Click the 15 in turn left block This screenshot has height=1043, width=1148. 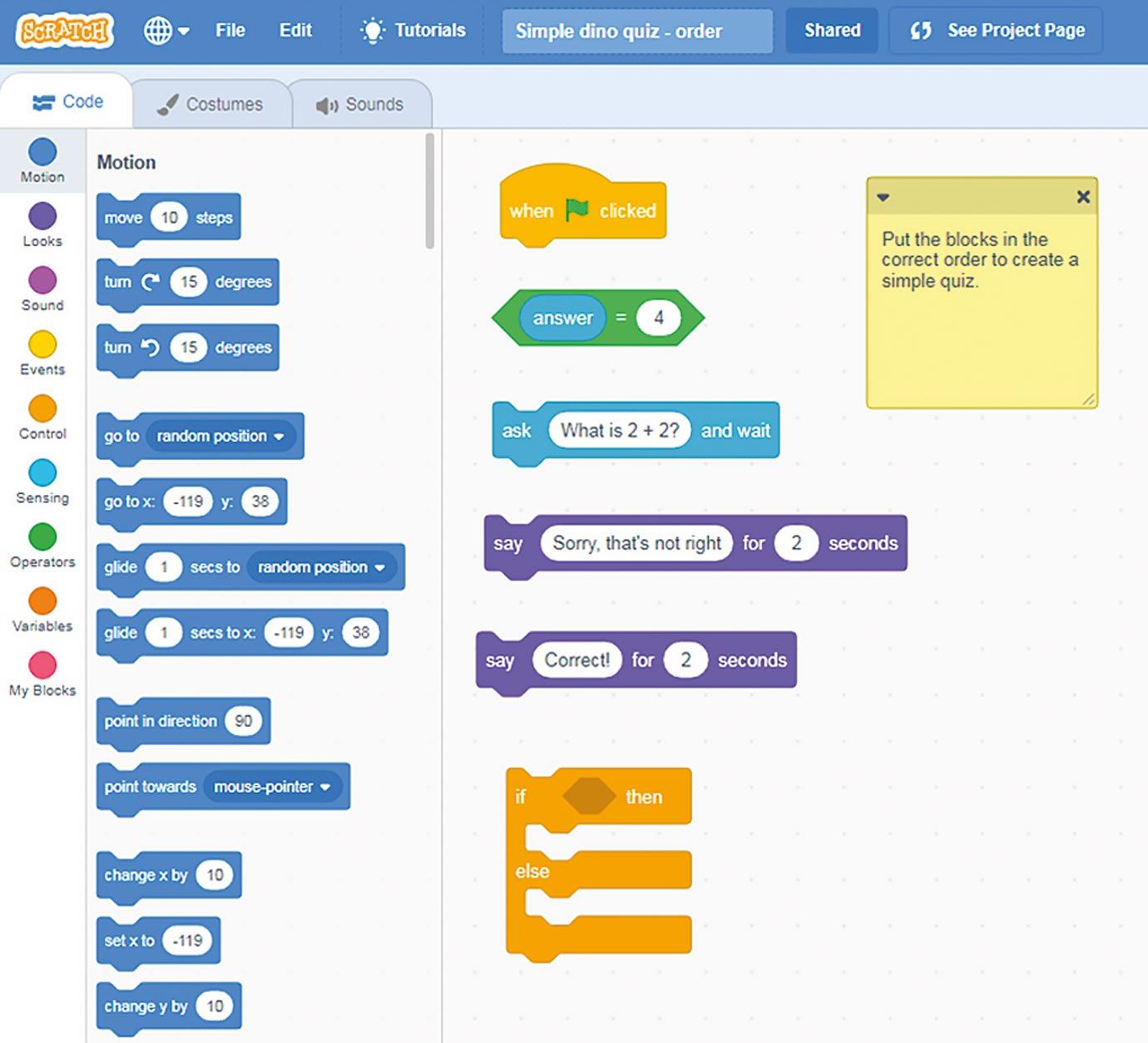[189, 347]
